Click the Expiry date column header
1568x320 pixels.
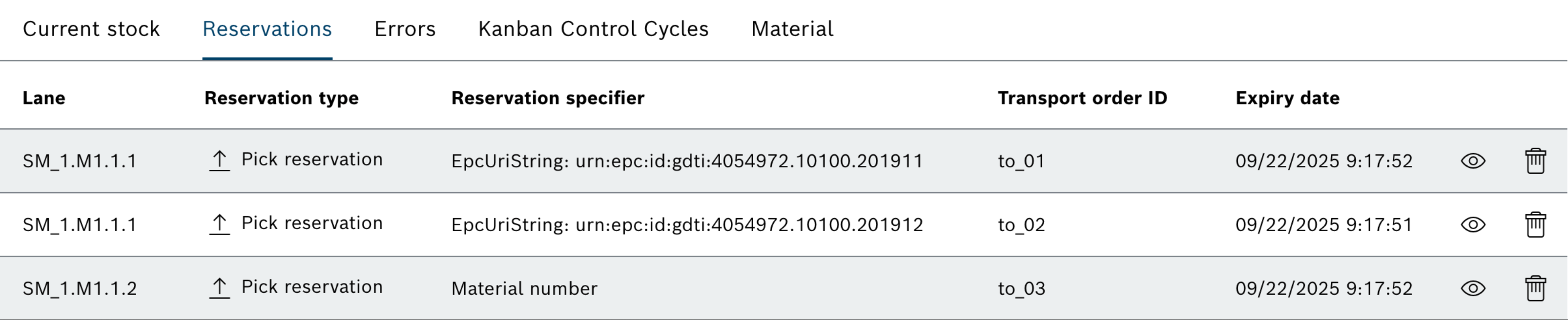pyautogui.click(x=1287, y=98)
